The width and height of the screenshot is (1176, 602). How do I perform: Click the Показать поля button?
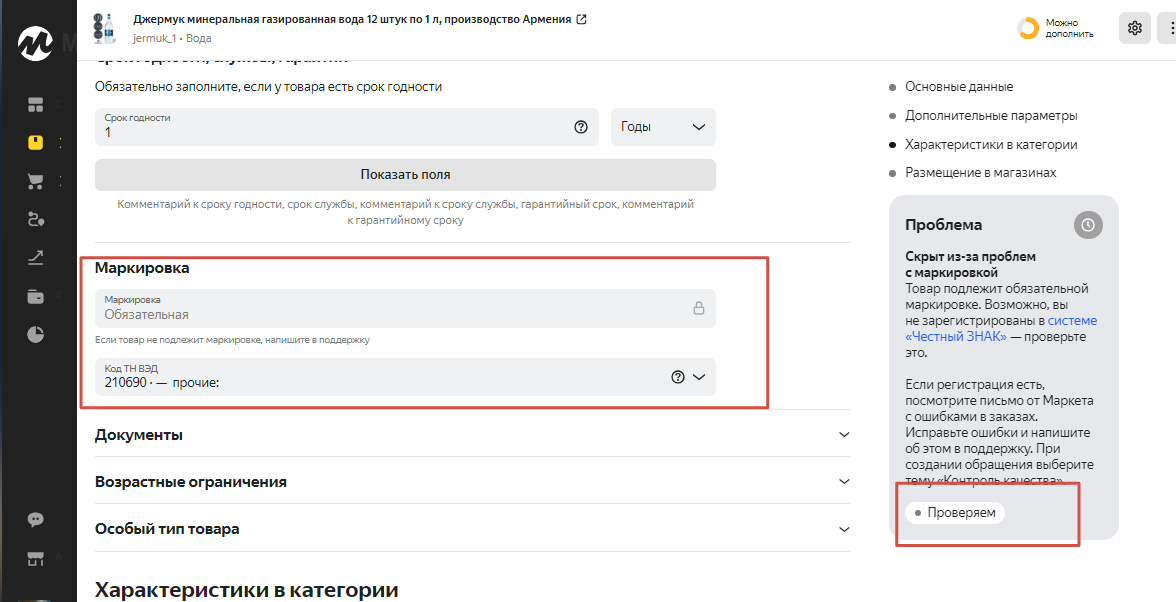[x=405, y=175]
